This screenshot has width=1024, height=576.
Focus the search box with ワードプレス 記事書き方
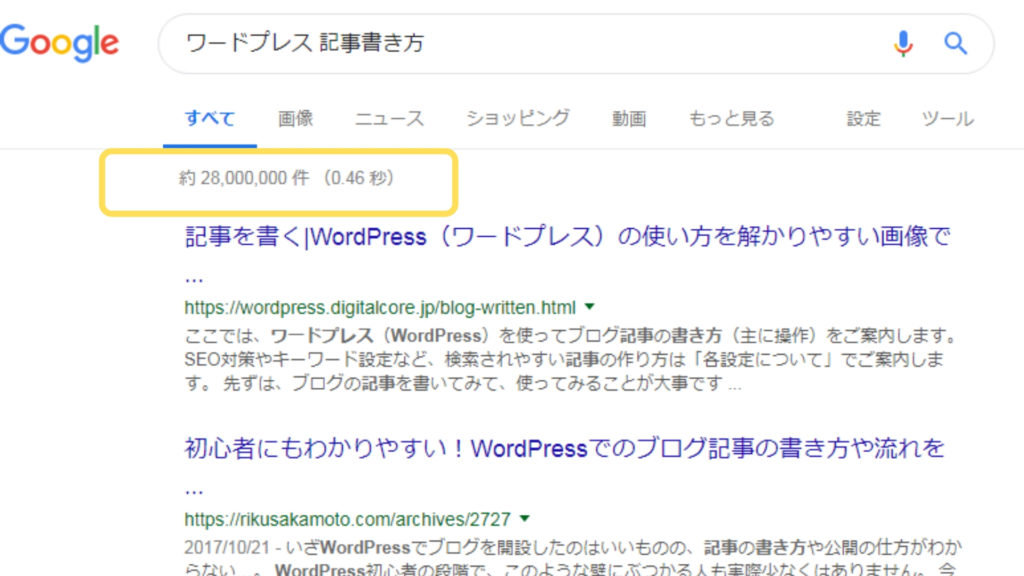[x=576, y=44]
